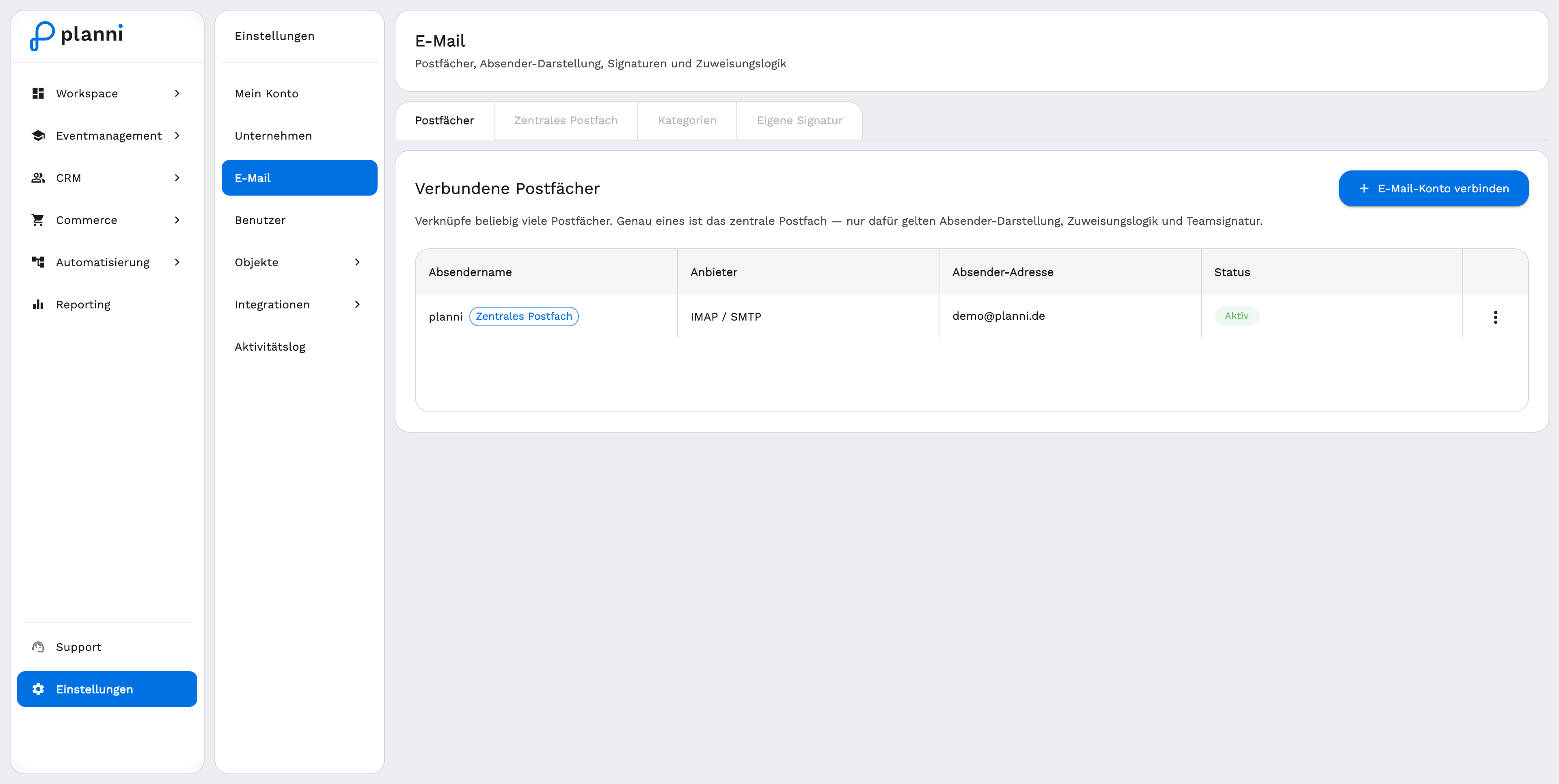Open CRM in the main sidebar
The width and height of the screenshot is (1559, 784).
107,178
